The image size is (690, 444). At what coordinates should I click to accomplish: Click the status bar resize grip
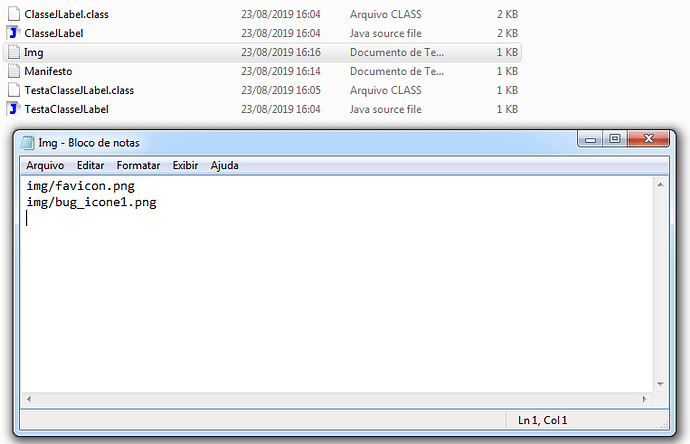664,424
